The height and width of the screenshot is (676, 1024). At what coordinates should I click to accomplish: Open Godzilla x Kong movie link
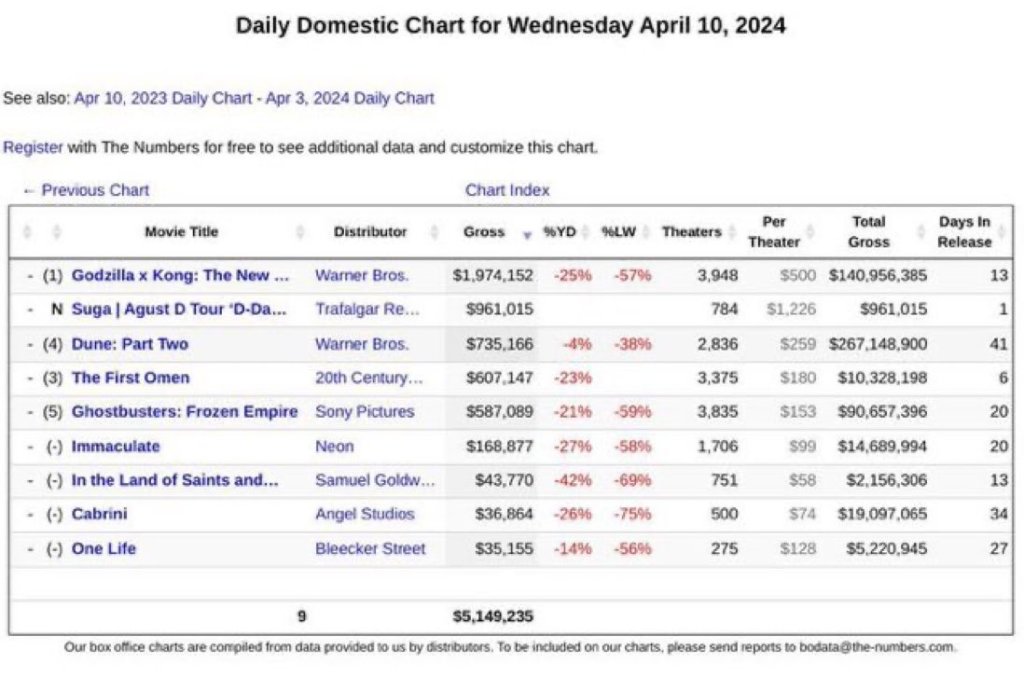[x=180, y=275]
